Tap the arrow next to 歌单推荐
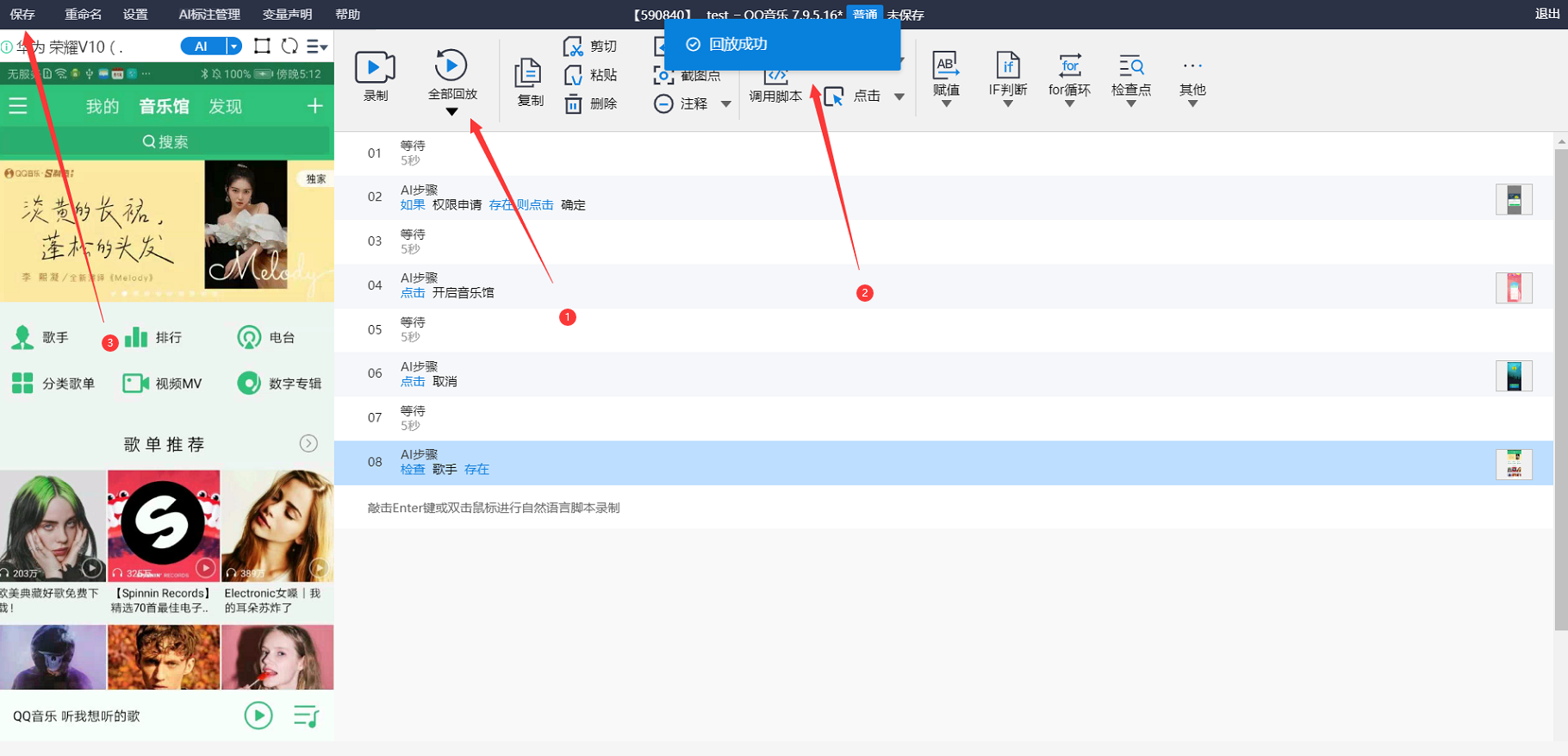1568x756 pixels. (308, 443)
